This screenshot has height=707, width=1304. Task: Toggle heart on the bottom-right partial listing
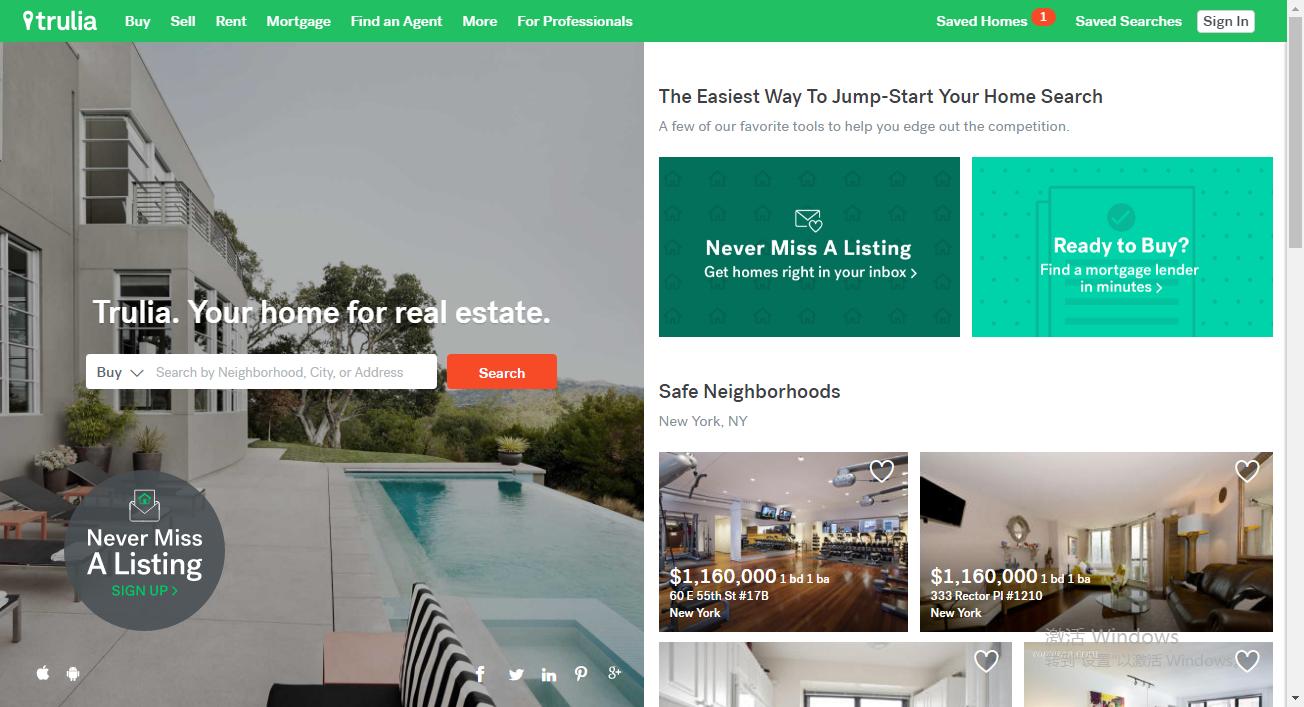point(1247,661)
